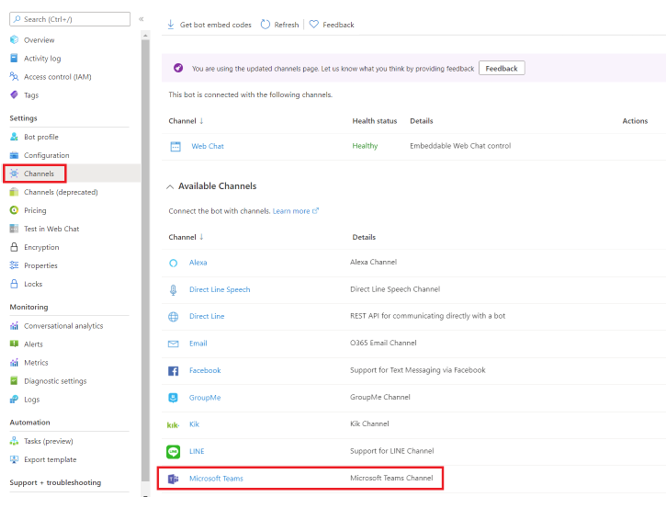668x508 pixels.
Task: Click the Direct Line Speech microphone icon
Action: coord(173,290)
